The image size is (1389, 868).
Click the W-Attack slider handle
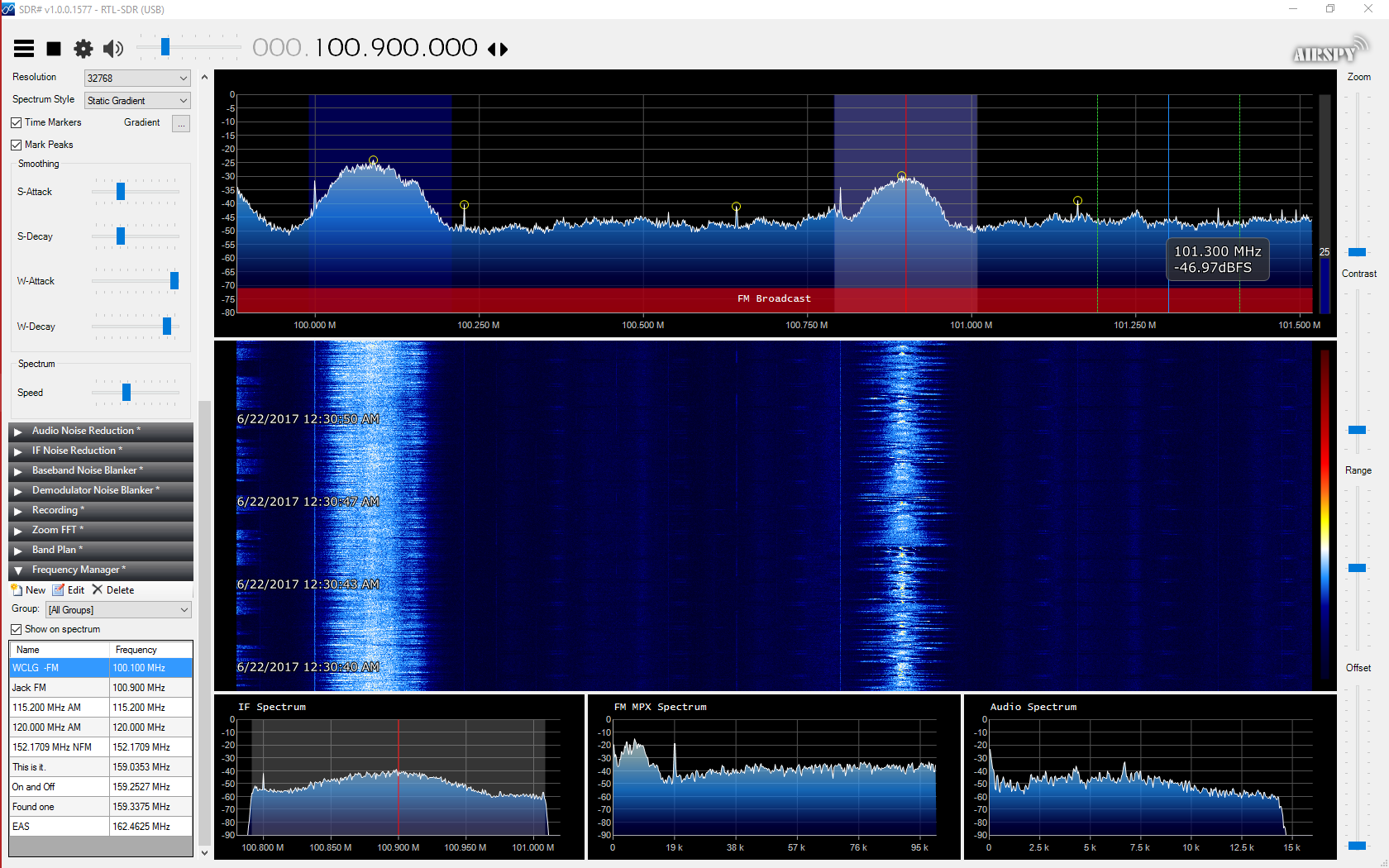[174, 281]
